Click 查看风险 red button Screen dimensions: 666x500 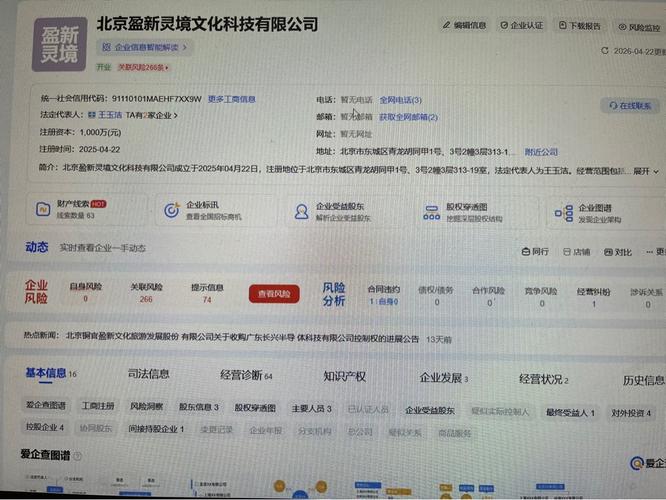tap(274, 294)
